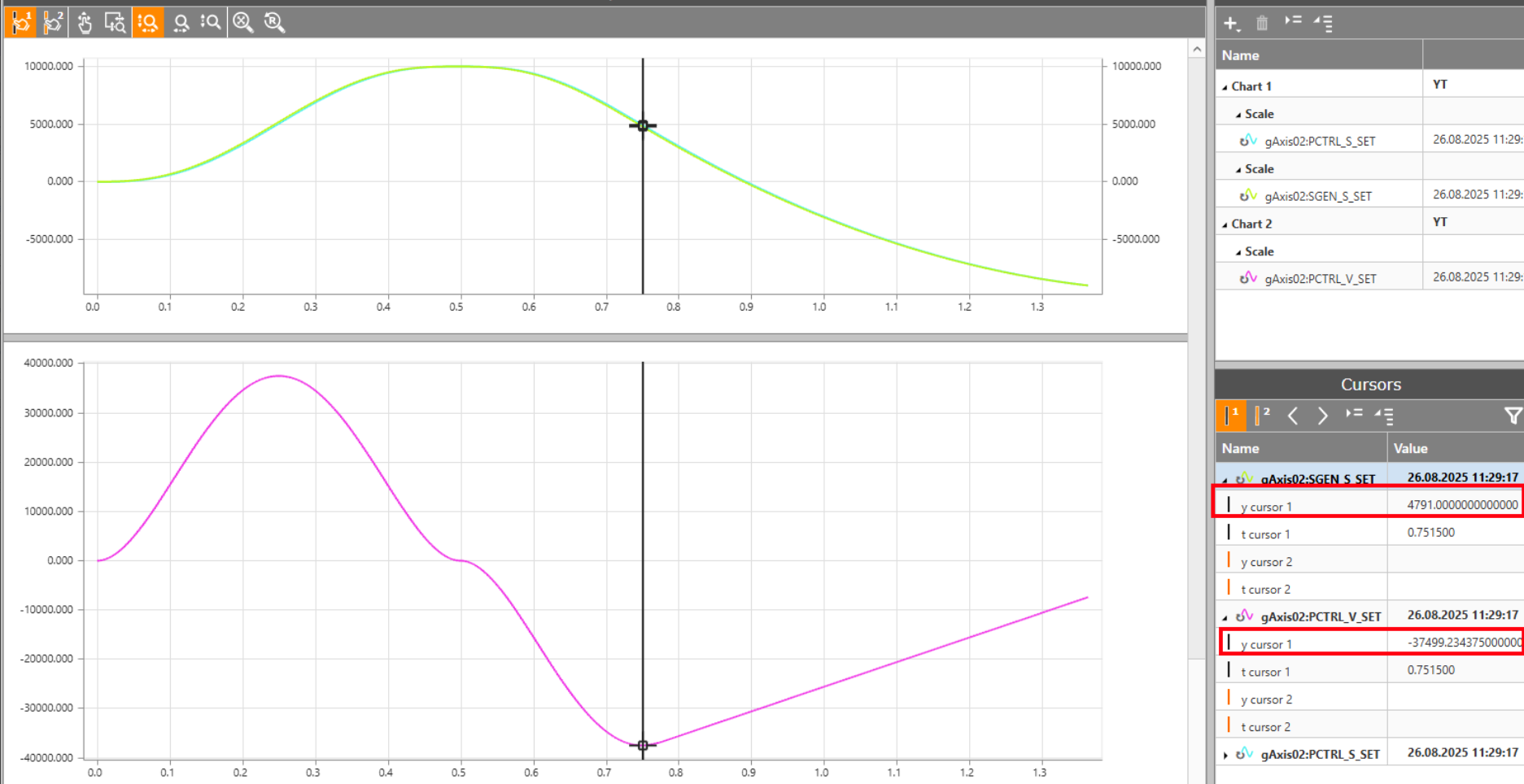Select t cursor 1 row under PCTRL_V_SET
Viewport: 1524px width, 784px height.
click(x=1369, y=670)
